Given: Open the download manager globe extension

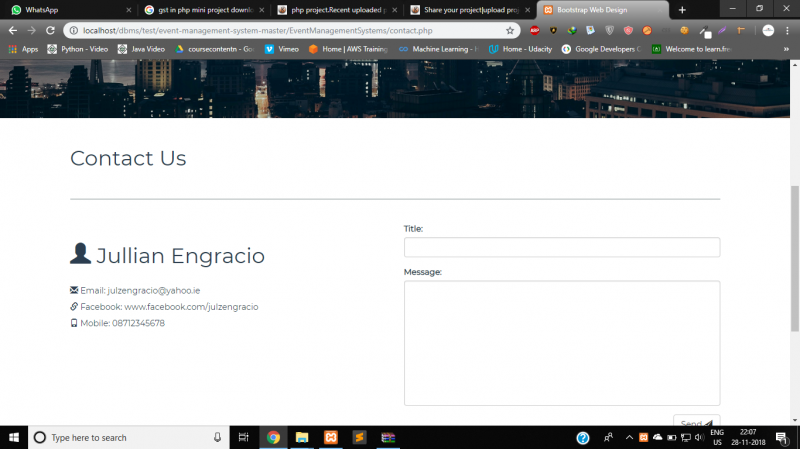Looking at the screenshot, I should (572, 31).
